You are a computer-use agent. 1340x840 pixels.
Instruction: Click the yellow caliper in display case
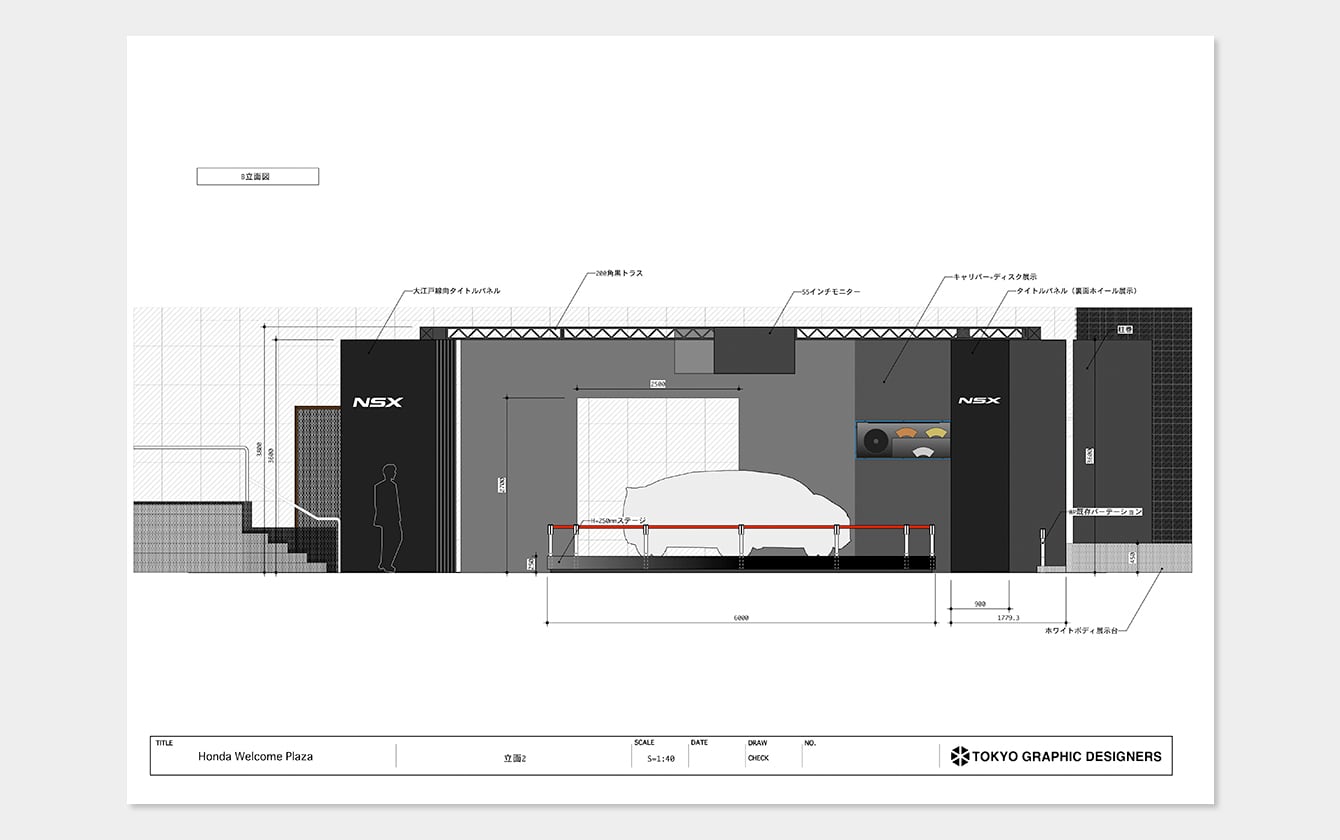[x=935, y=433]
